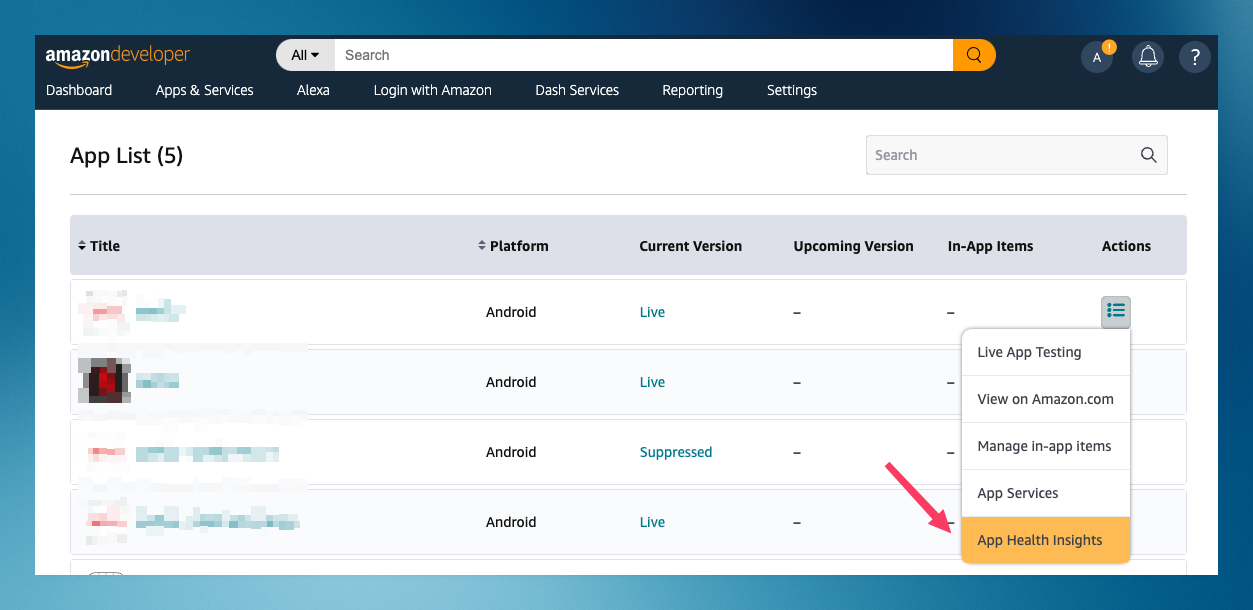1253x610 pixels.
Task: Select App Health Insights from the menu
Action: pyautogui.click(x=1040, y=540)
